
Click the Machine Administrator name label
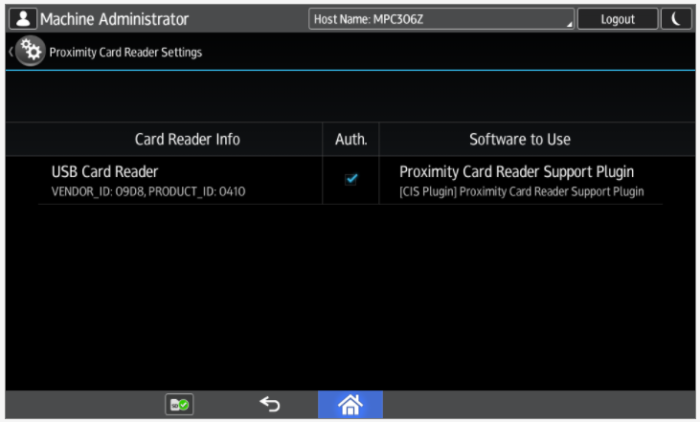click(x=114, y=19)
